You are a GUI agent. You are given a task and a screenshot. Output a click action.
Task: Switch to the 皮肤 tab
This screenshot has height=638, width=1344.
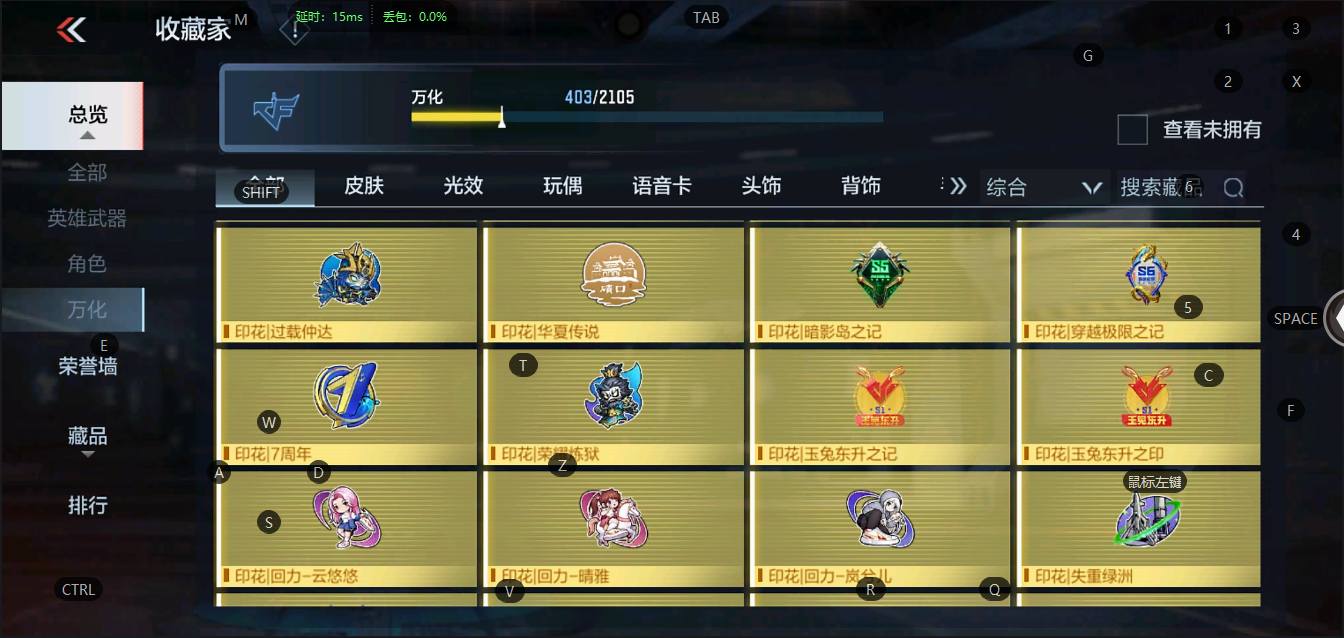pyautogui.click(x=364, y=186)
